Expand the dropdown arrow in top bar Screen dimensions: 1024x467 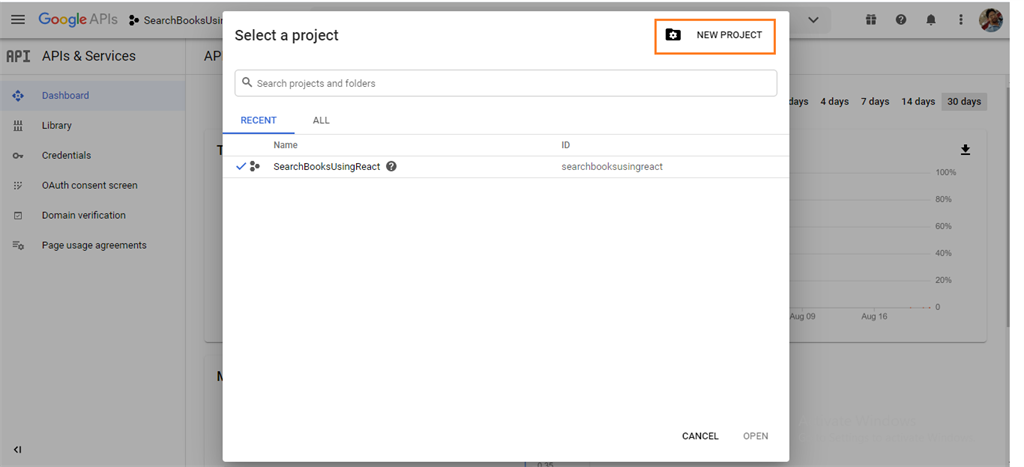coord(813,20)
